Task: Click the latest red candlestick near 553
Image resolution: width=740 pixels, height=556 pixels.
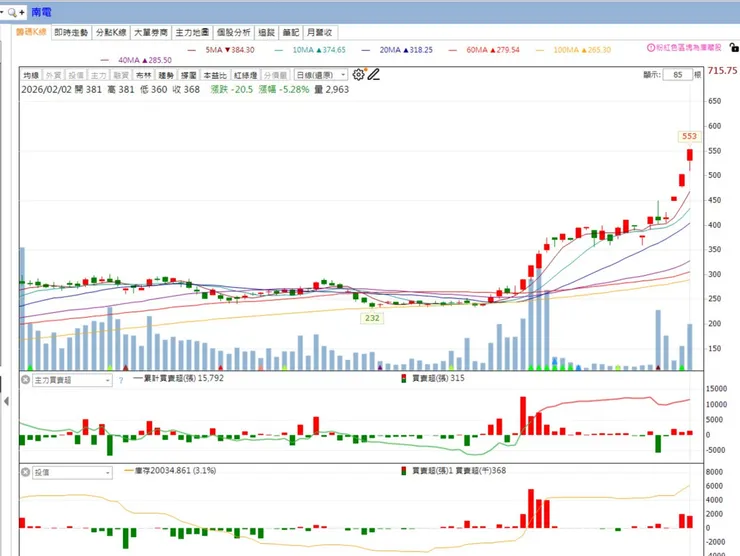Action: click(690, 155)
